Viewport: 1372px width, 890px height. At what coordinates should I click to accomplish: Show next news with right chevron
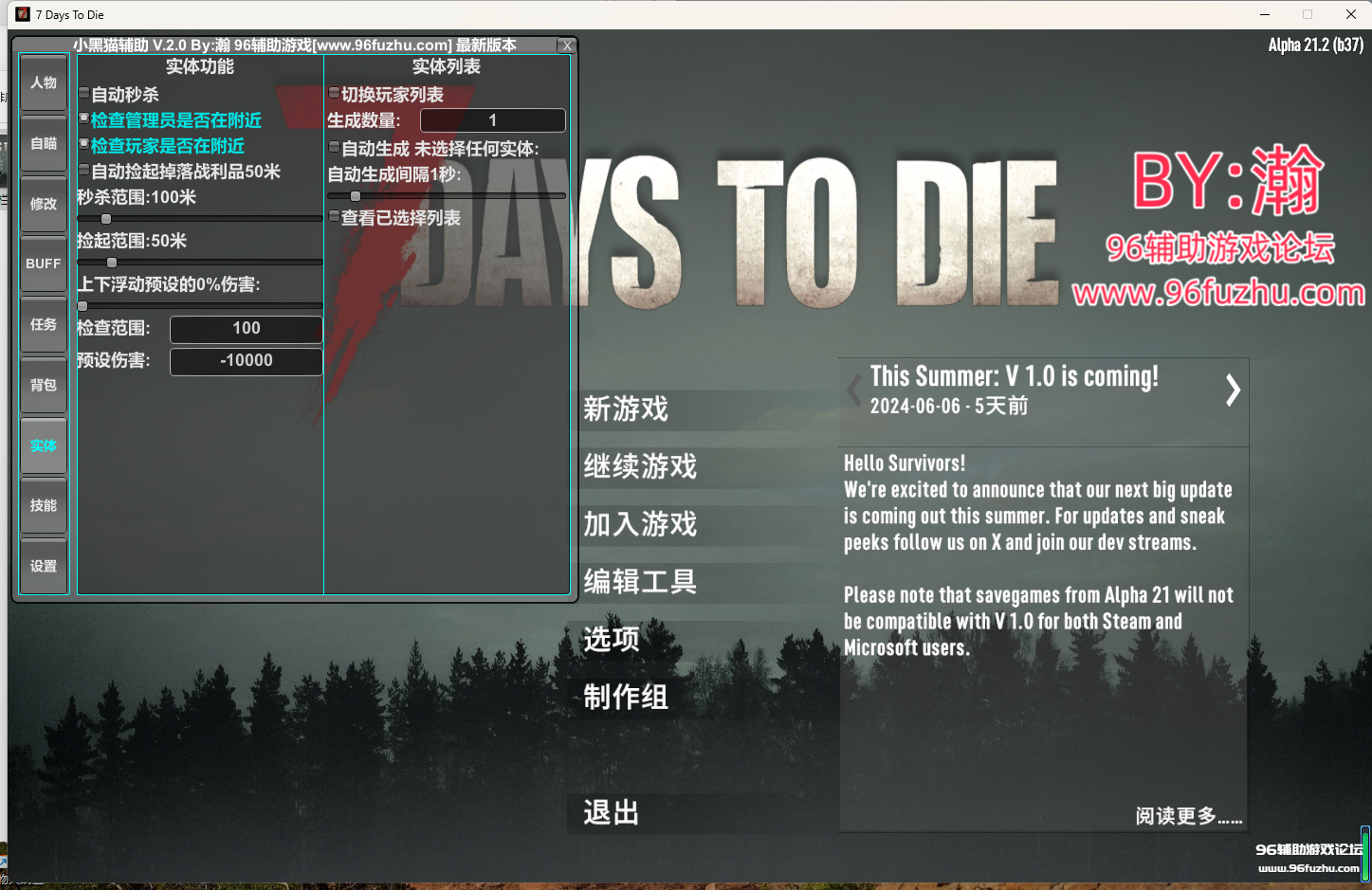click(x=1232, y=391)
